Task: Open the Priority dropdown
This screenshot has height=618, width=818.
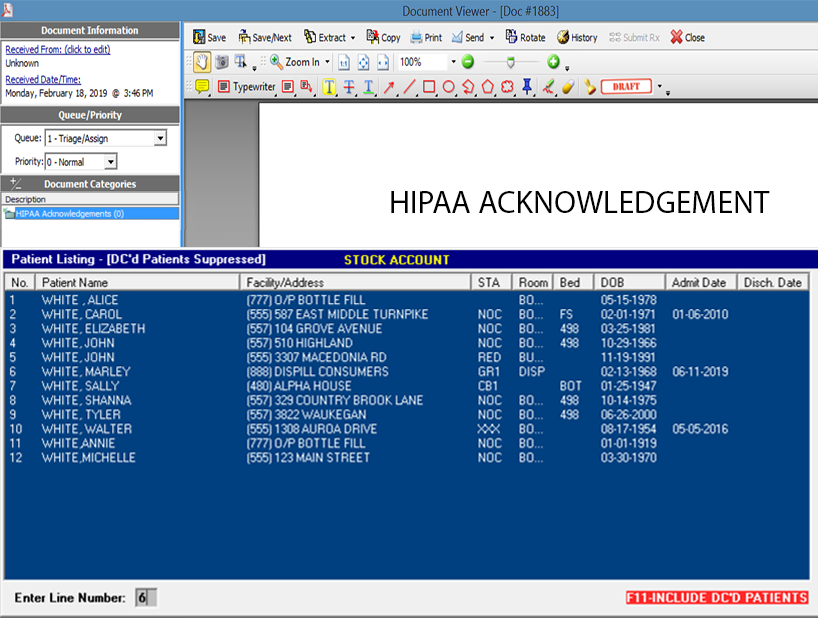Action: click(110, 162)
